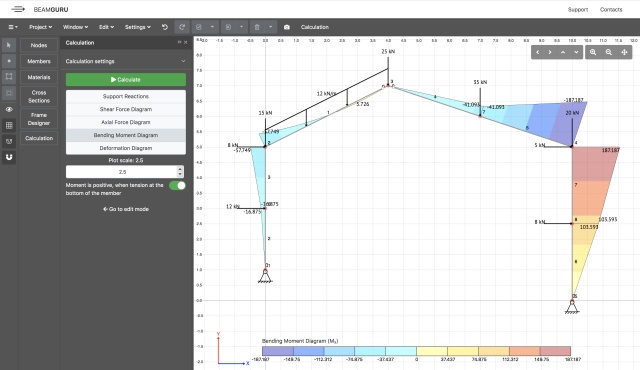Open the Project dropdown menu
Viewport: 640px width, 370px height.
(40, 27)
